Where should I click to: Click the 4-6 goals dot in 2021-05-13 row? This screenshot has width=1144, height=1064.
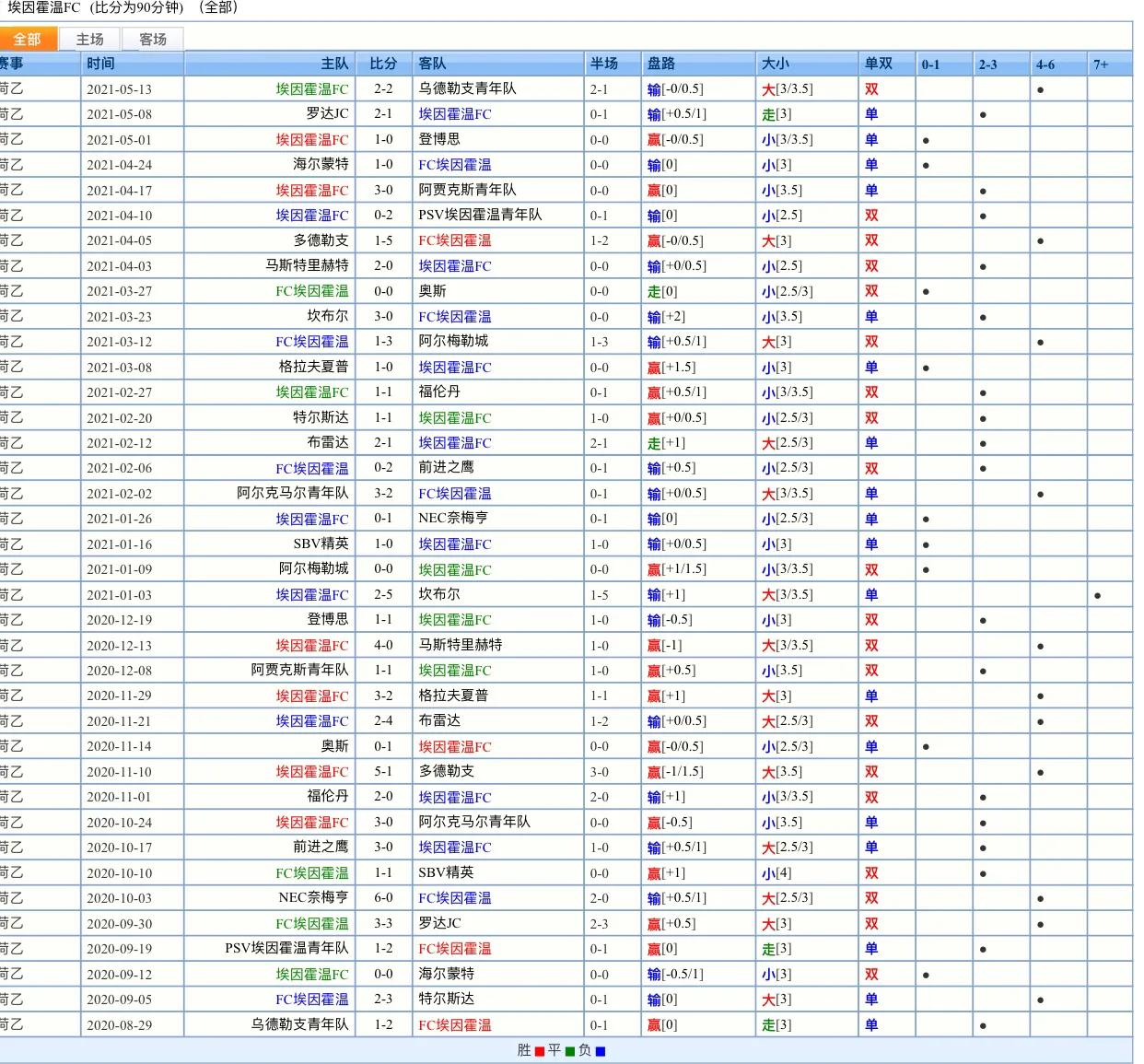[x=1040, y=90]
